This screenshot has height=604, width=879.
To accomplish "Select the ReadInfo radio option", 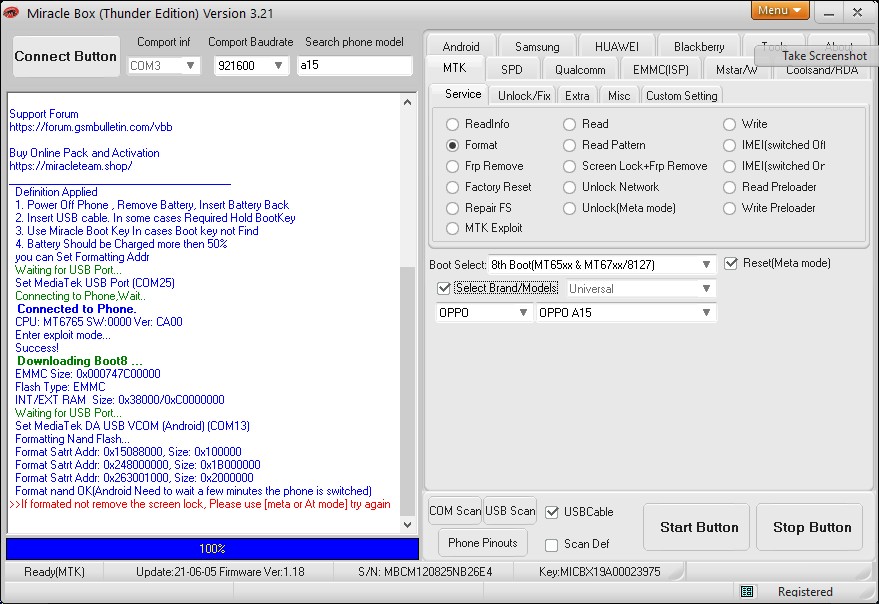I will click(478, 124).
